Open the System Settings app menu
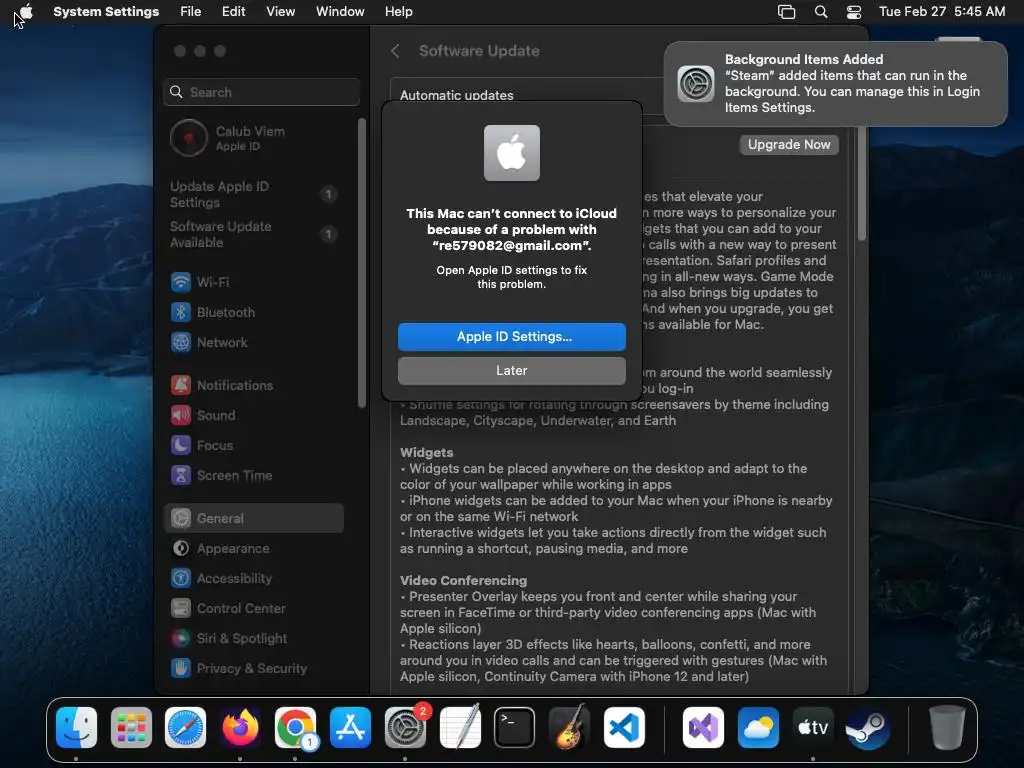Viewport: 1024px width, 768px height. [x=106, y=11]
